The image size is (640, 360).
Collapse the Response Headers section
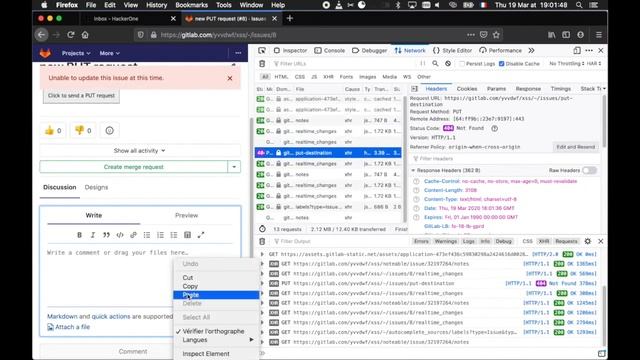pos(413,170)
